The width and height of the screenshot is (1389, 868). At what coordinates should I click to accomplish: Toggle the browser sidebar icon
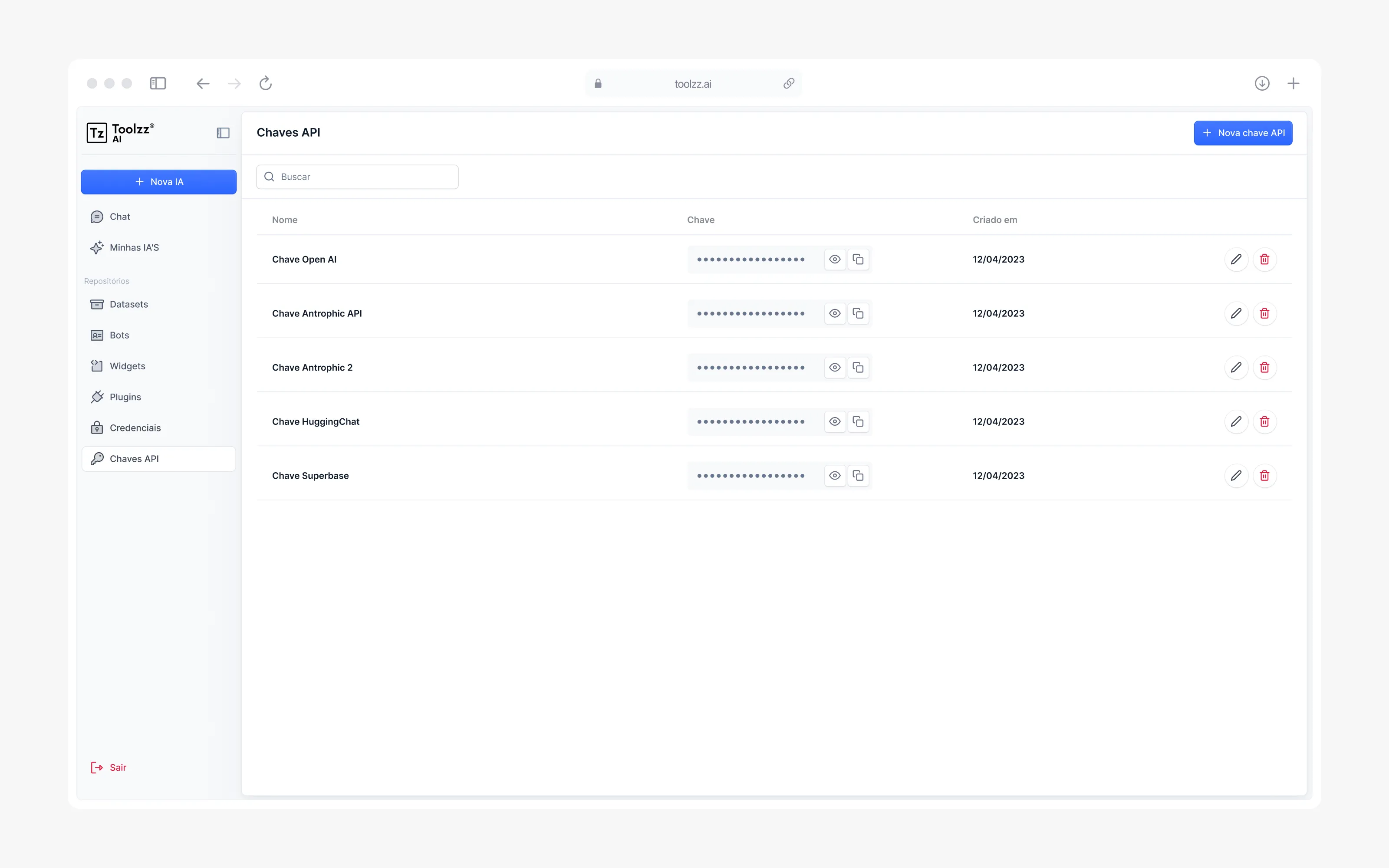click(x=158, y=84)
